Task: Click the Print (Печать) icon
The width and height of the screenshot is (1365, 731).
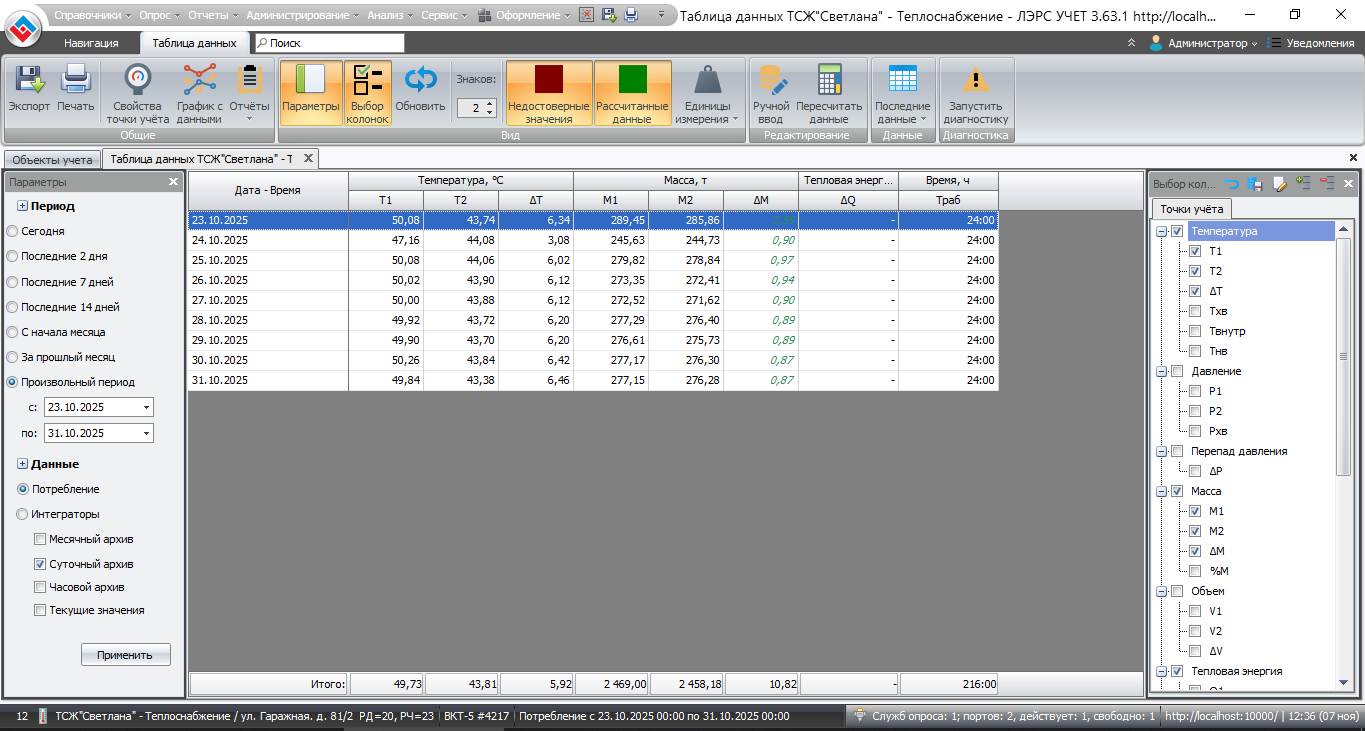Action: tap(76, 80)
